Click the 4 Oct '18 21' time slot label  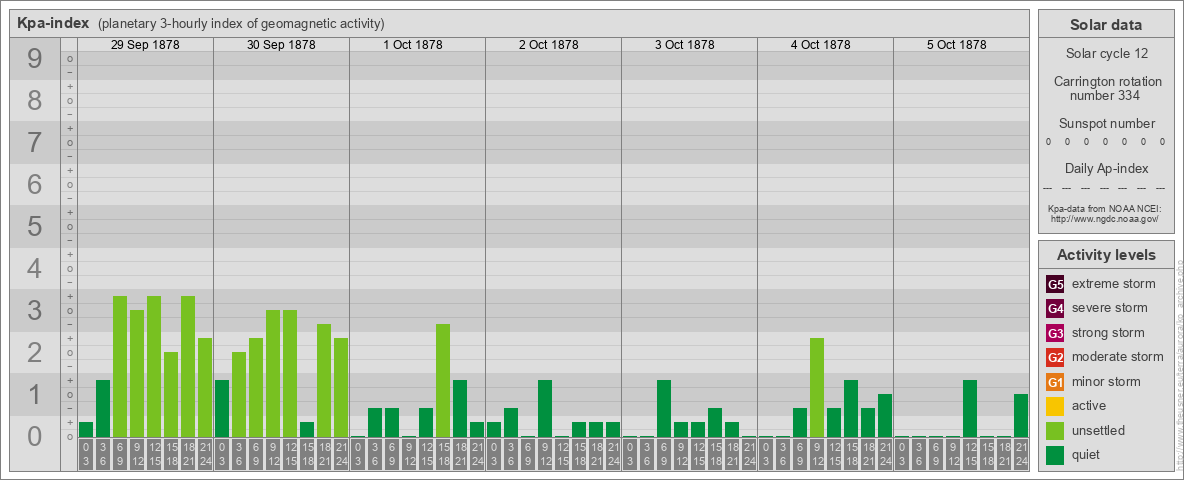pos(868,454)
